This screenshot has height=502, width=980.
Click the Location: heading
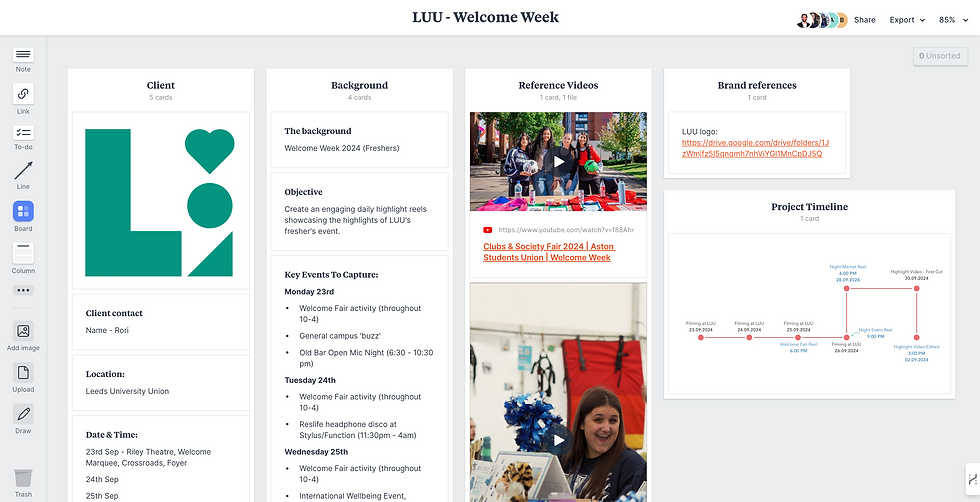click(105, 374)
